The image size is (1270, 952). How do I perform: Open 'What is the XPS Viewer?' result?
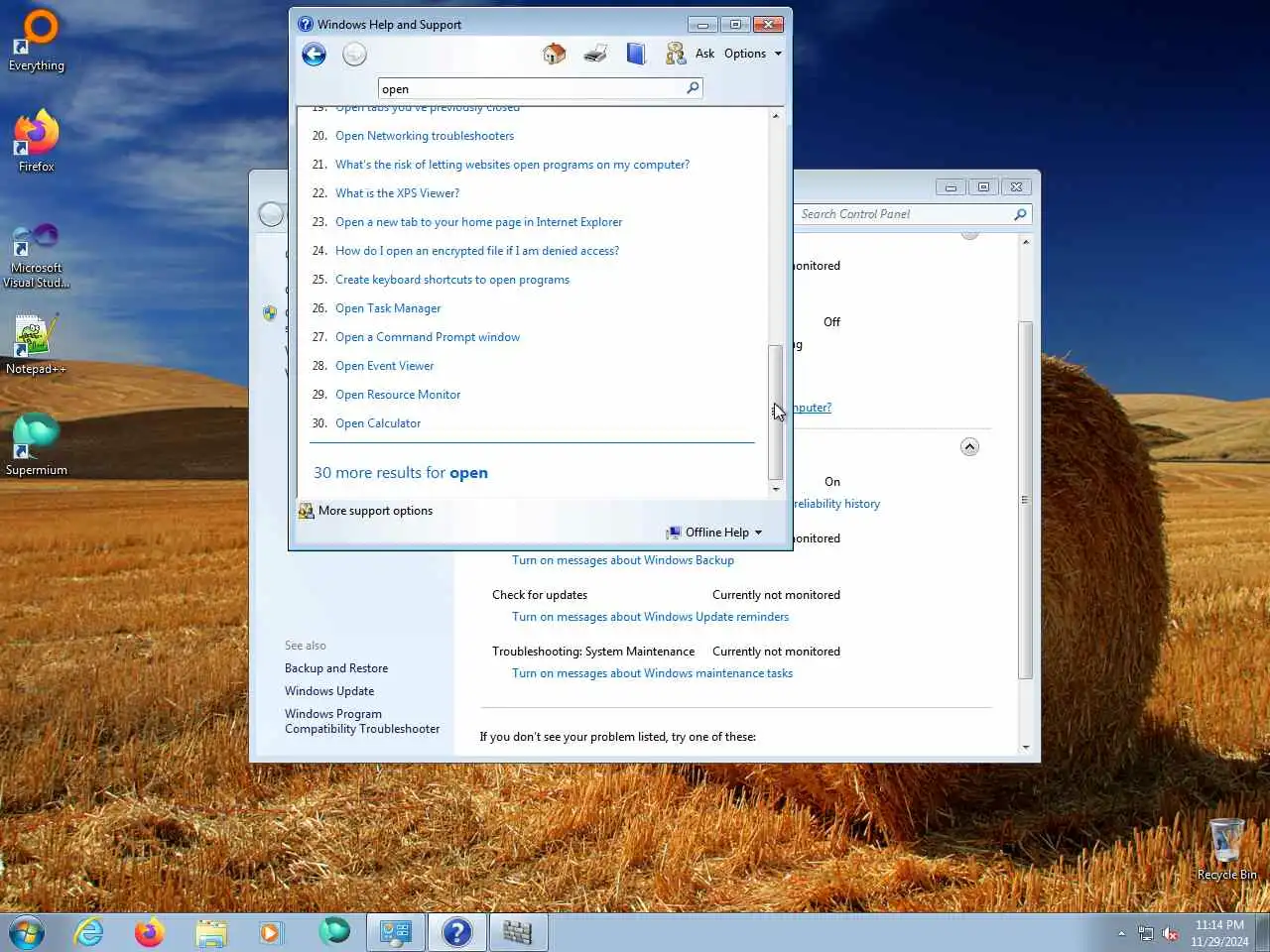(397, 193)
